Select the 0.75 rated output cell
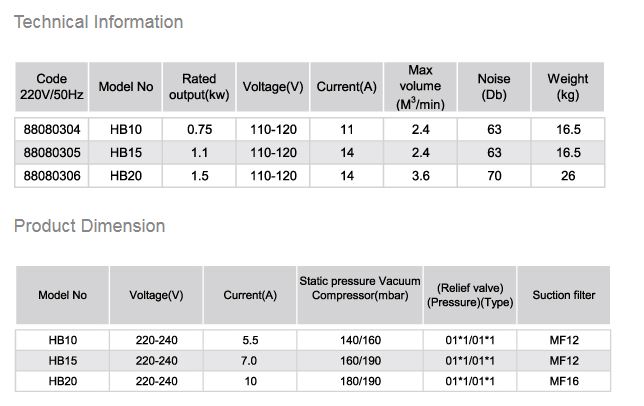This screenshot has width=644, height=406. click(x=199, y=129)
